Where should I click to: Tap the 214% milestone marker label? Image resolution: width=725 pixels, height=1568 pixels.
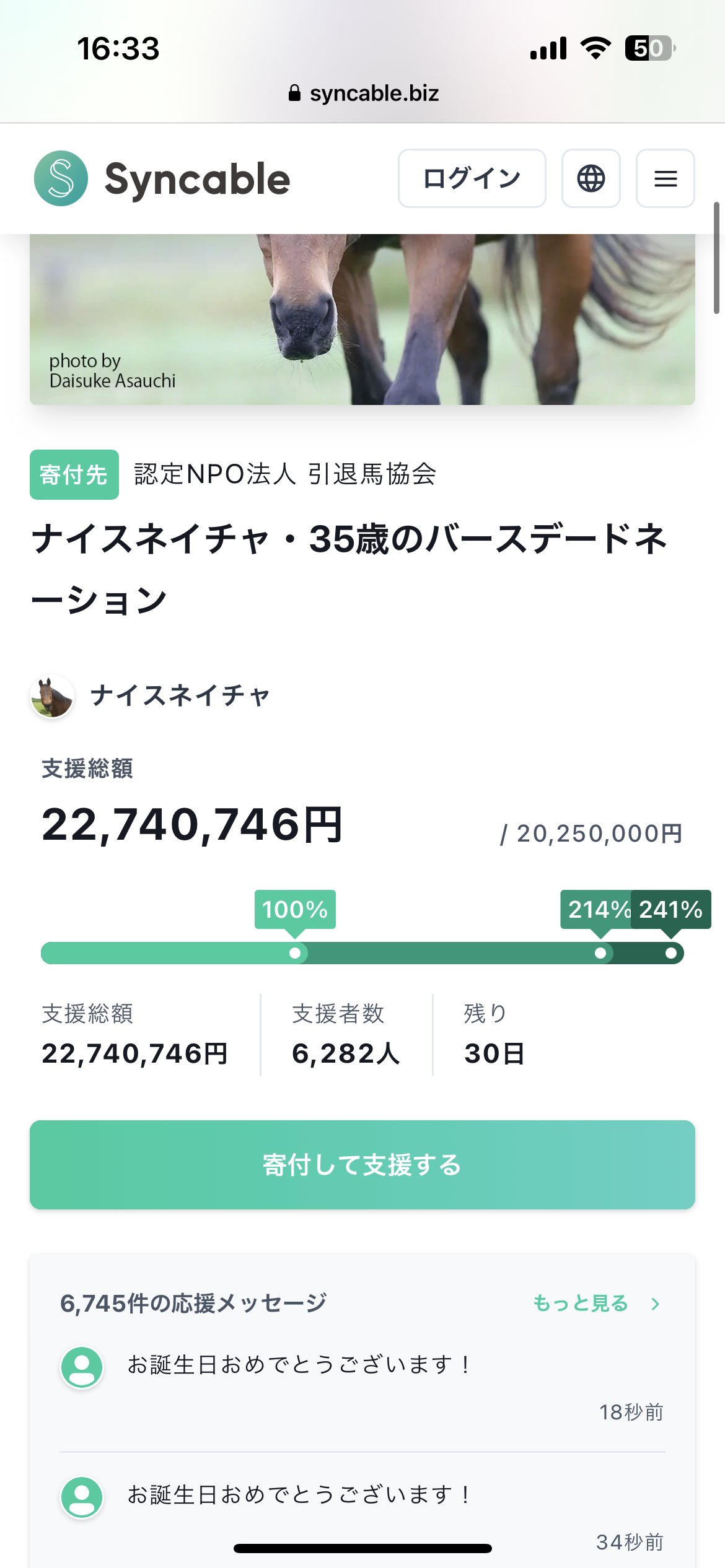click(x=596, y=909)
